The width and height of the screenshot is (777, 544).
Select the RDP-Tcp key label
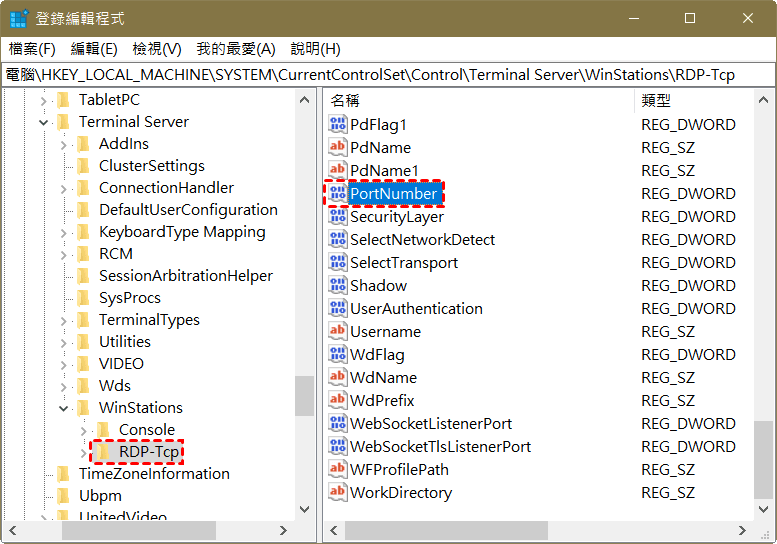pyautogui.click(x=149, y=452)
